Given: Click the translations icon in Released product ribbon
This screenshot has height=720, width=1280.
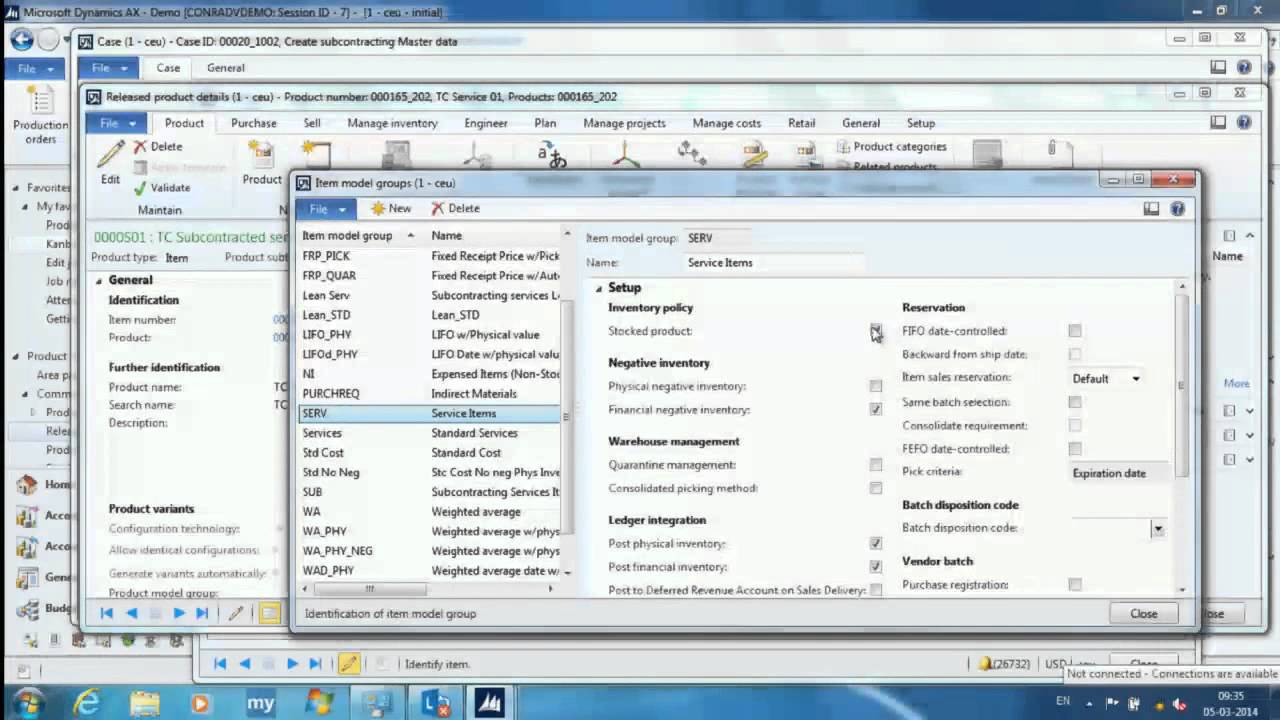Looking at the screenshot, I should click(552, 154).
